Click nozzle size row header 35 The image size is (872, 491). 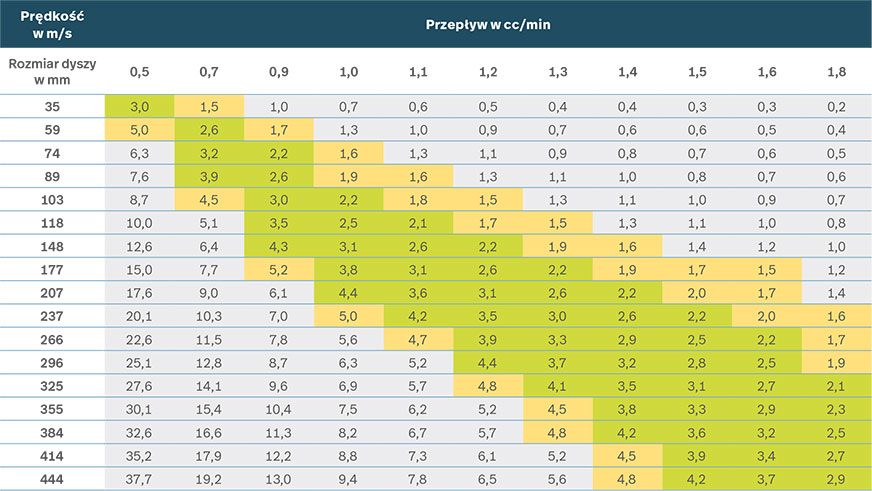click(52, 106)
